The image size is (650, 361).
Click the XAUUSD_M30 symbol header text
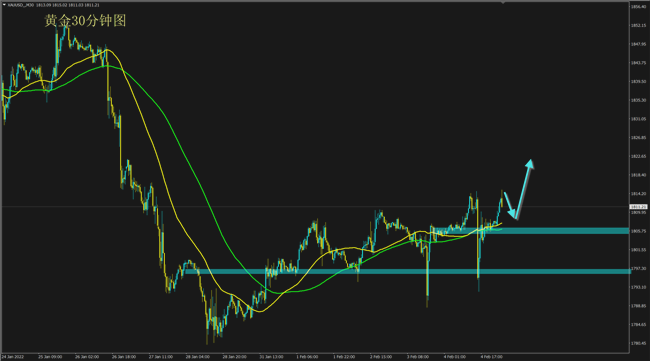pyautogui.click(x=21, y=5)
